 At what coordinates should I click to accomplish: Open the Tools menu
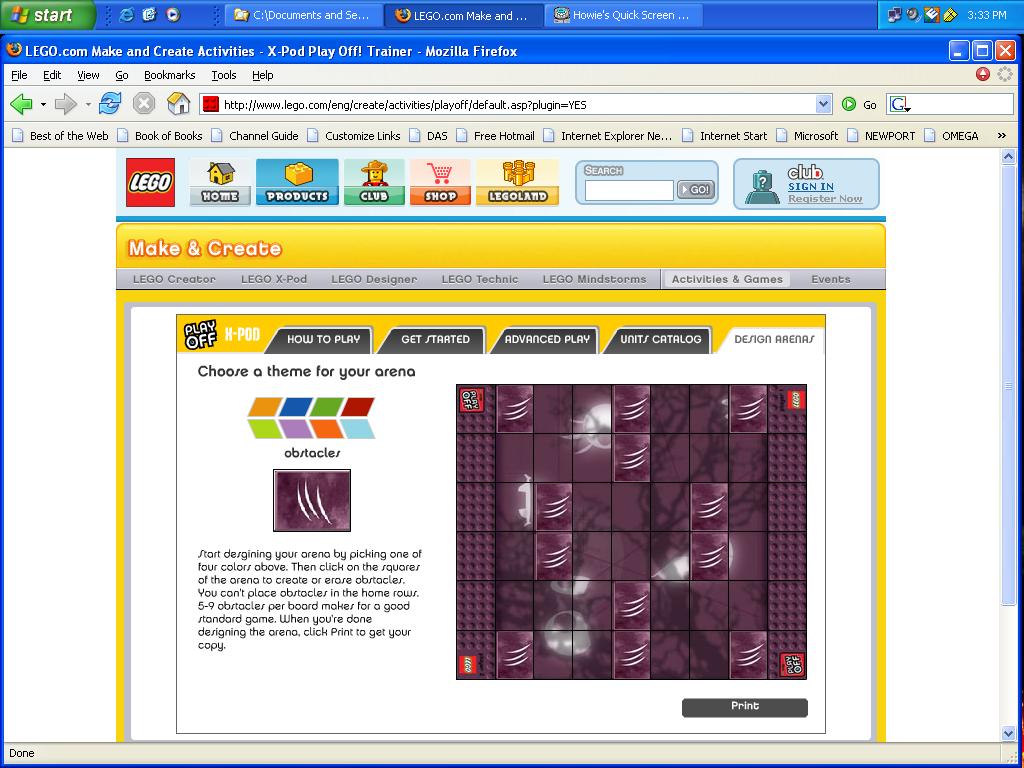(x=223, y=75)
